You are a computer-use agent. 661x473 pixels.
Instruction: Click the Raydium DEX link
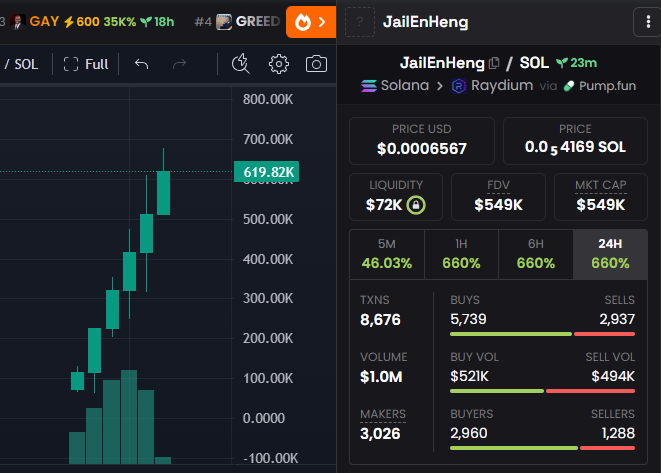(492, 86)
